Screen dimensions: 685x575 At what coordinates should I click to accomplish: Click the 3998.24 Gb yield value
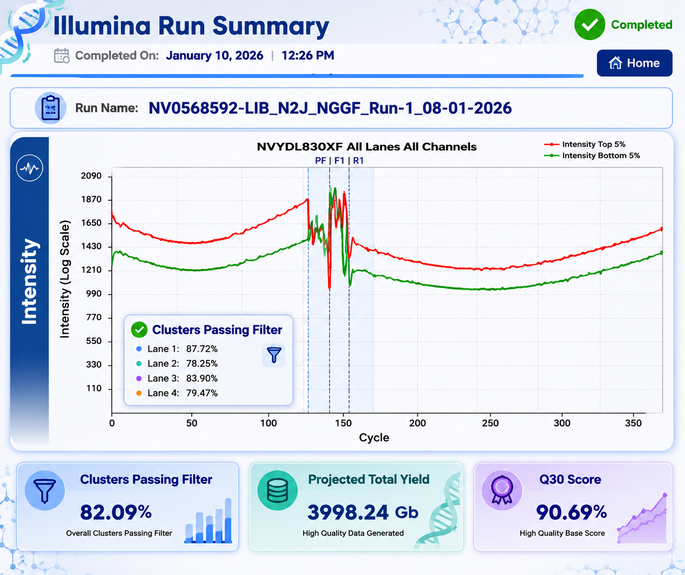pos(363,512)
